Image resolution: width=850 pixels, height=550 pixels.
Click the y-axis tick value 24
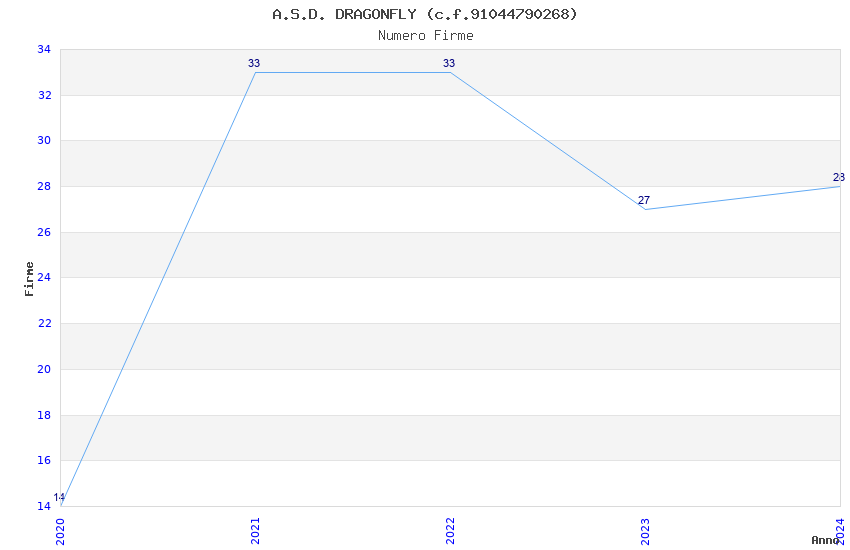pyautogui.click(x=44, y=277)
